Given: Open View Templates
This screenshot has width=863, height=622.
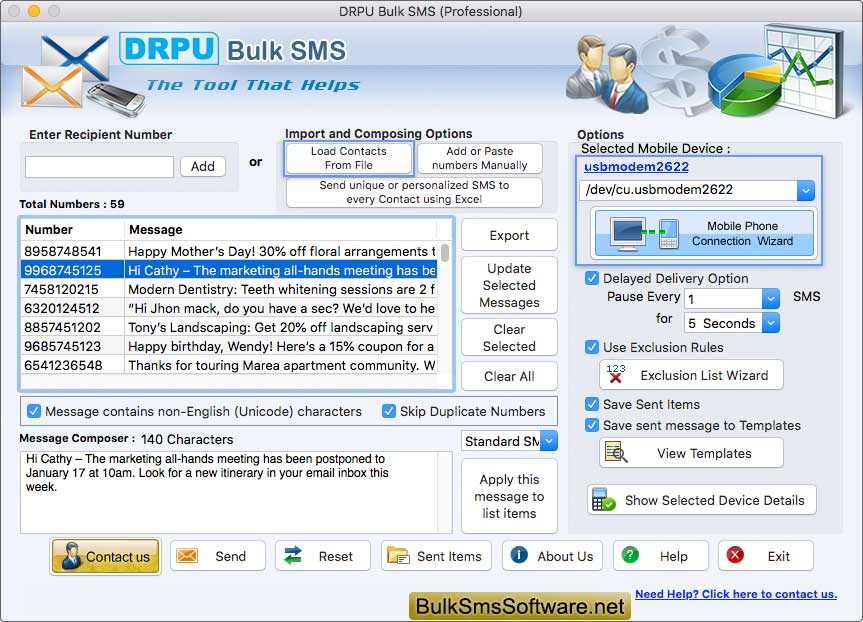Looking at the screenshot, I should coord(691,453).
